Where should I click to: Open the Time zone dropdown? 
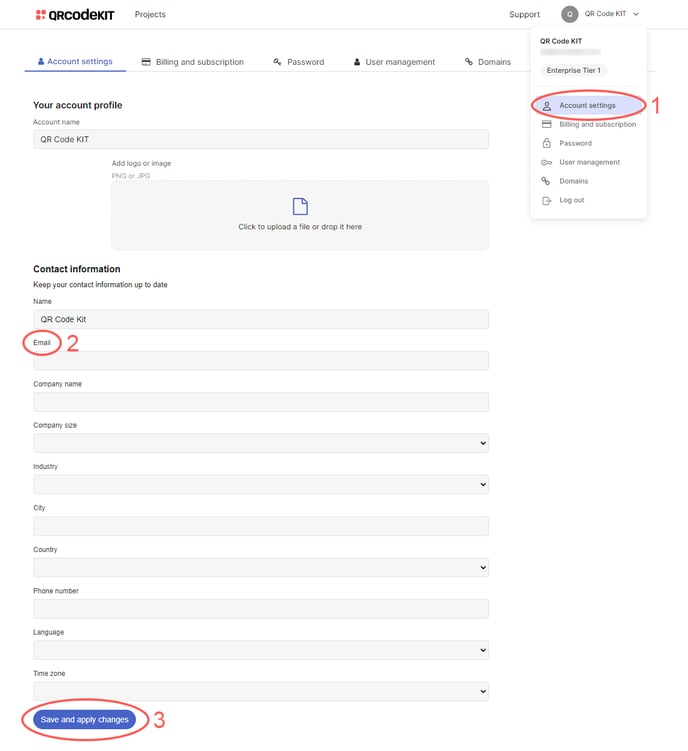261,691
